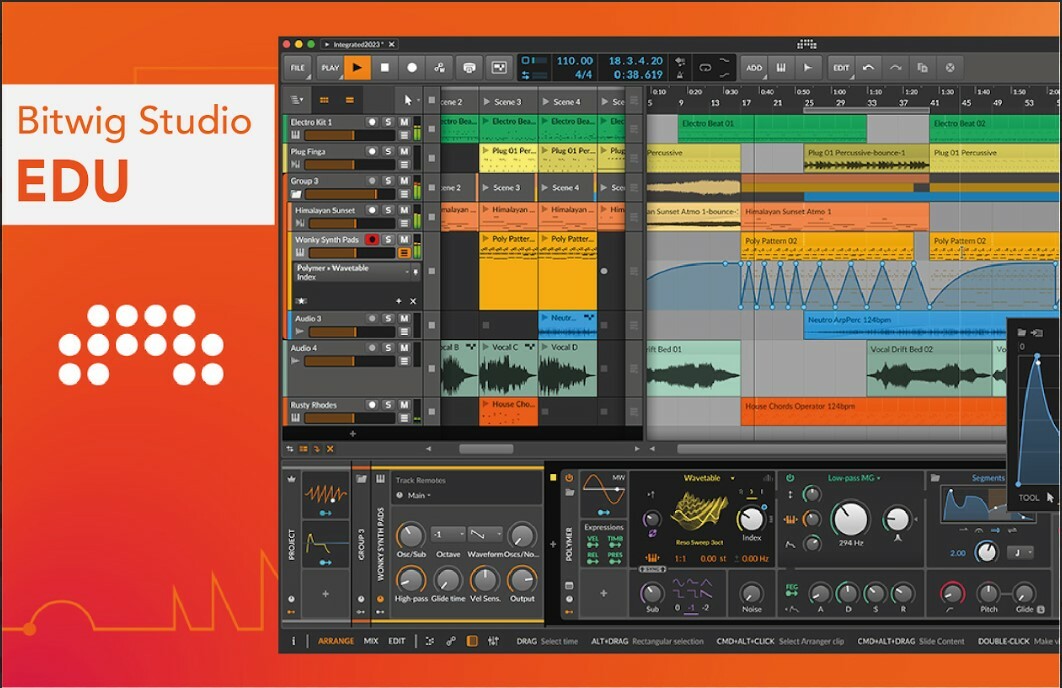Click the Undo arrow icon

(x=868, y=68)
